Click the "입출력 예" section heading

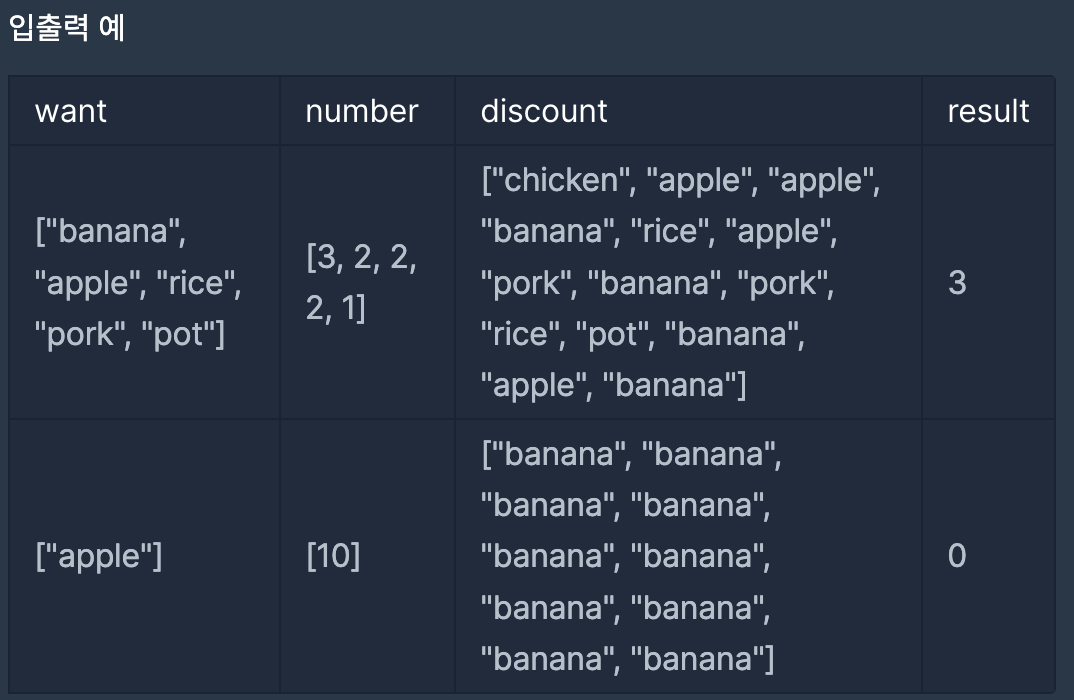66,28
